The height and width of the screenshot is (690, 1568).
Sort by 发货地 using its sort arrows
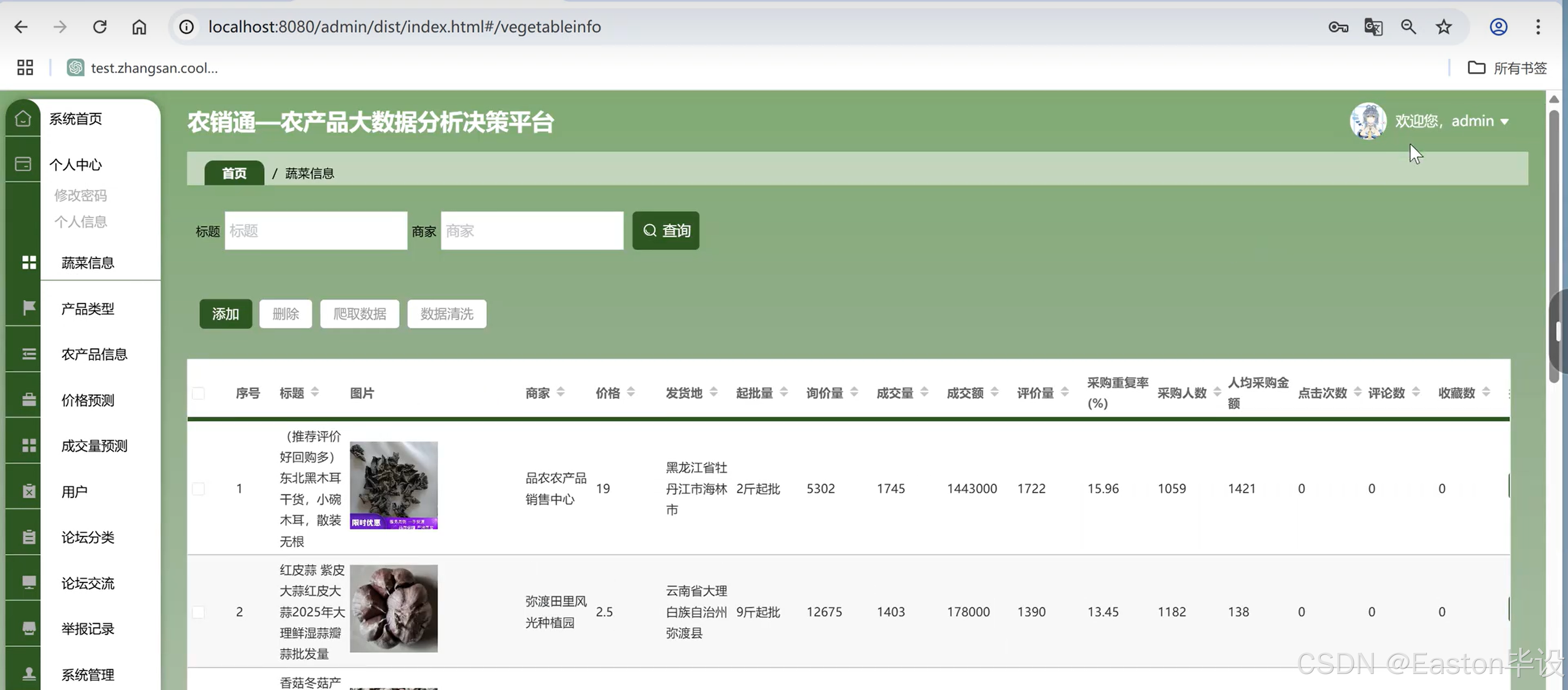(x=714, y=392)
